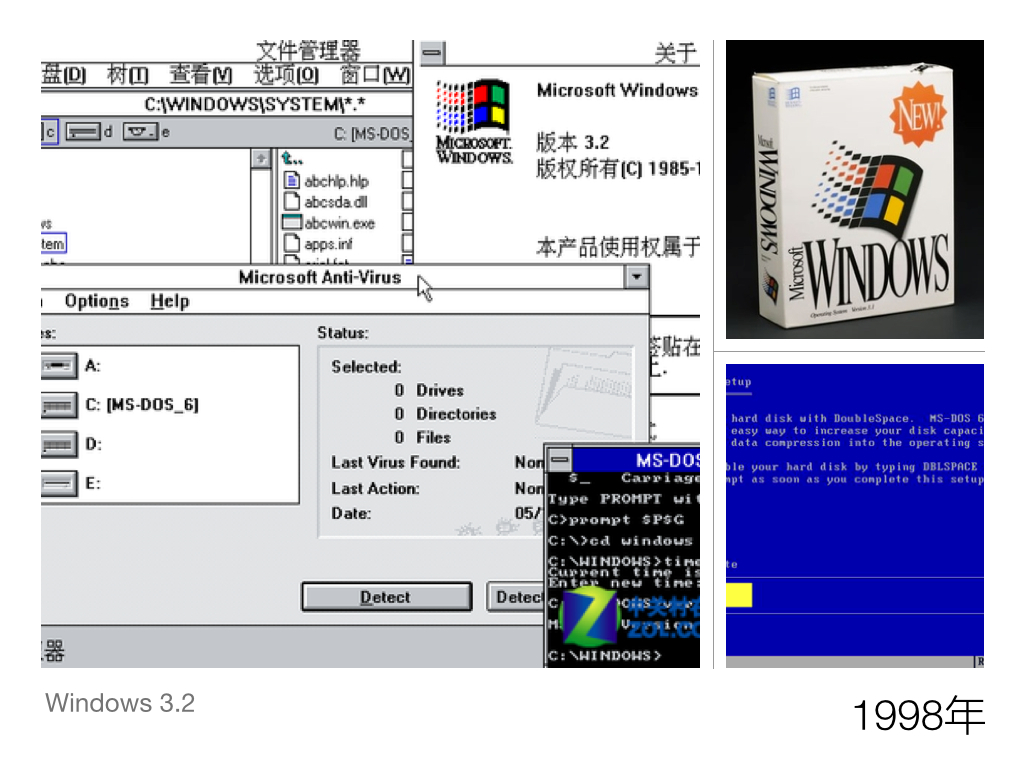The height and width of the screenshot is (768, 1024).
Task: Select drive e icon in File Manager
Action: point(141,131)
